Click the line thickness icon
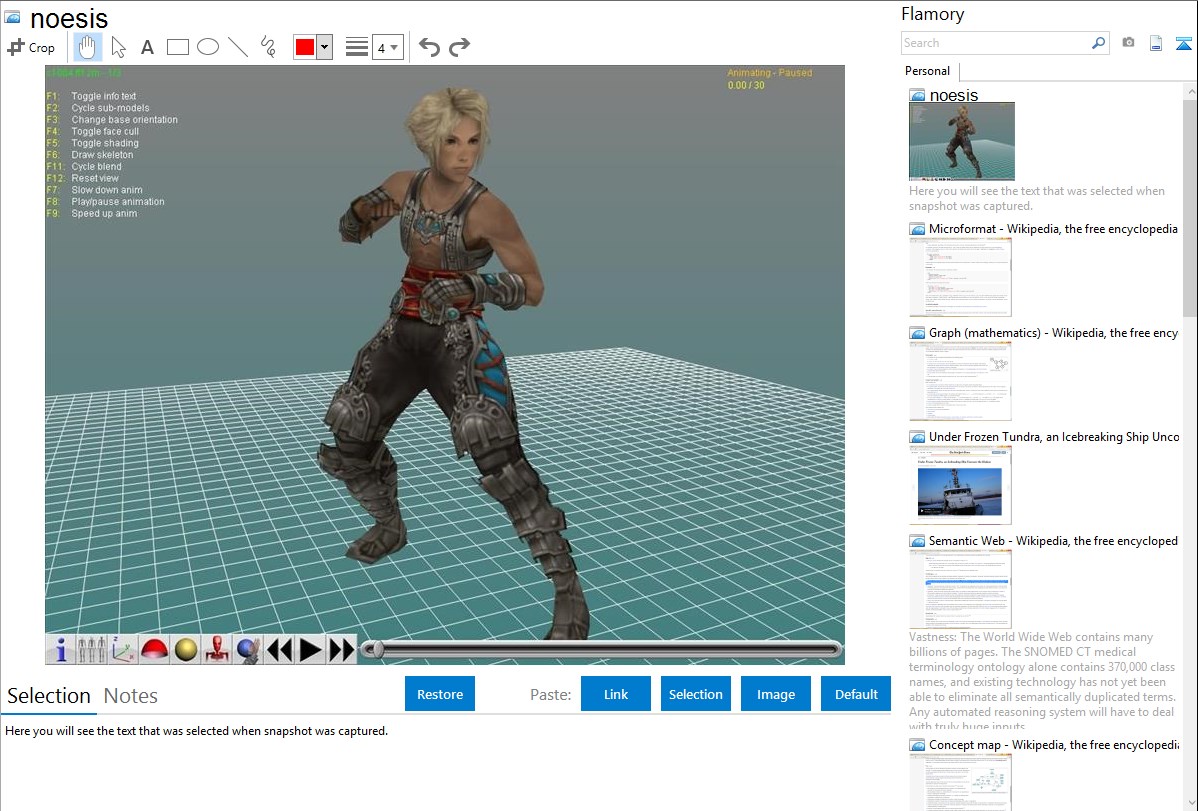1198x811 pixels. coord(357,47)
